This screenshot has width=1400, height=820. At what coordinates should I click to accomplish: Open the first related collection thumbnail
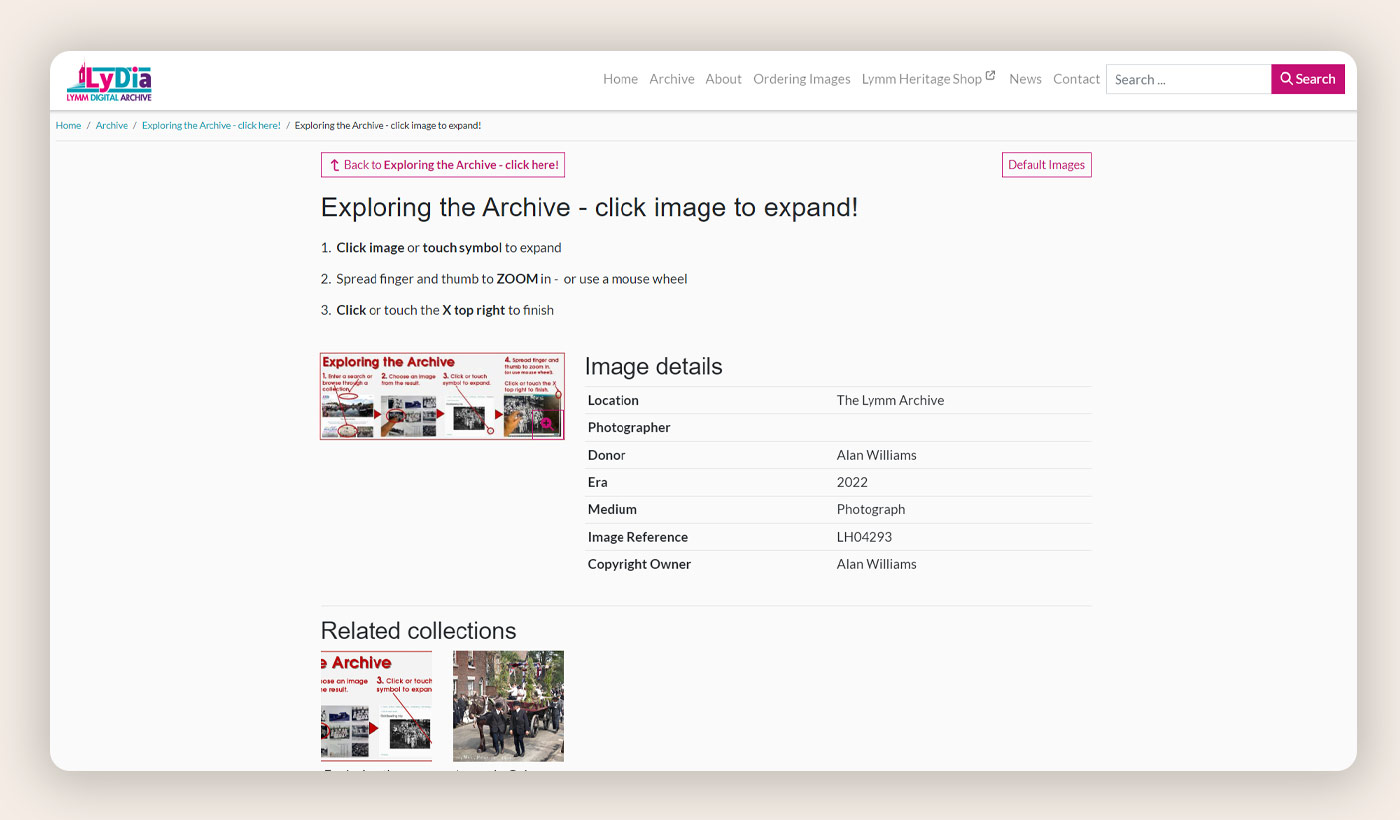(376, 706)
